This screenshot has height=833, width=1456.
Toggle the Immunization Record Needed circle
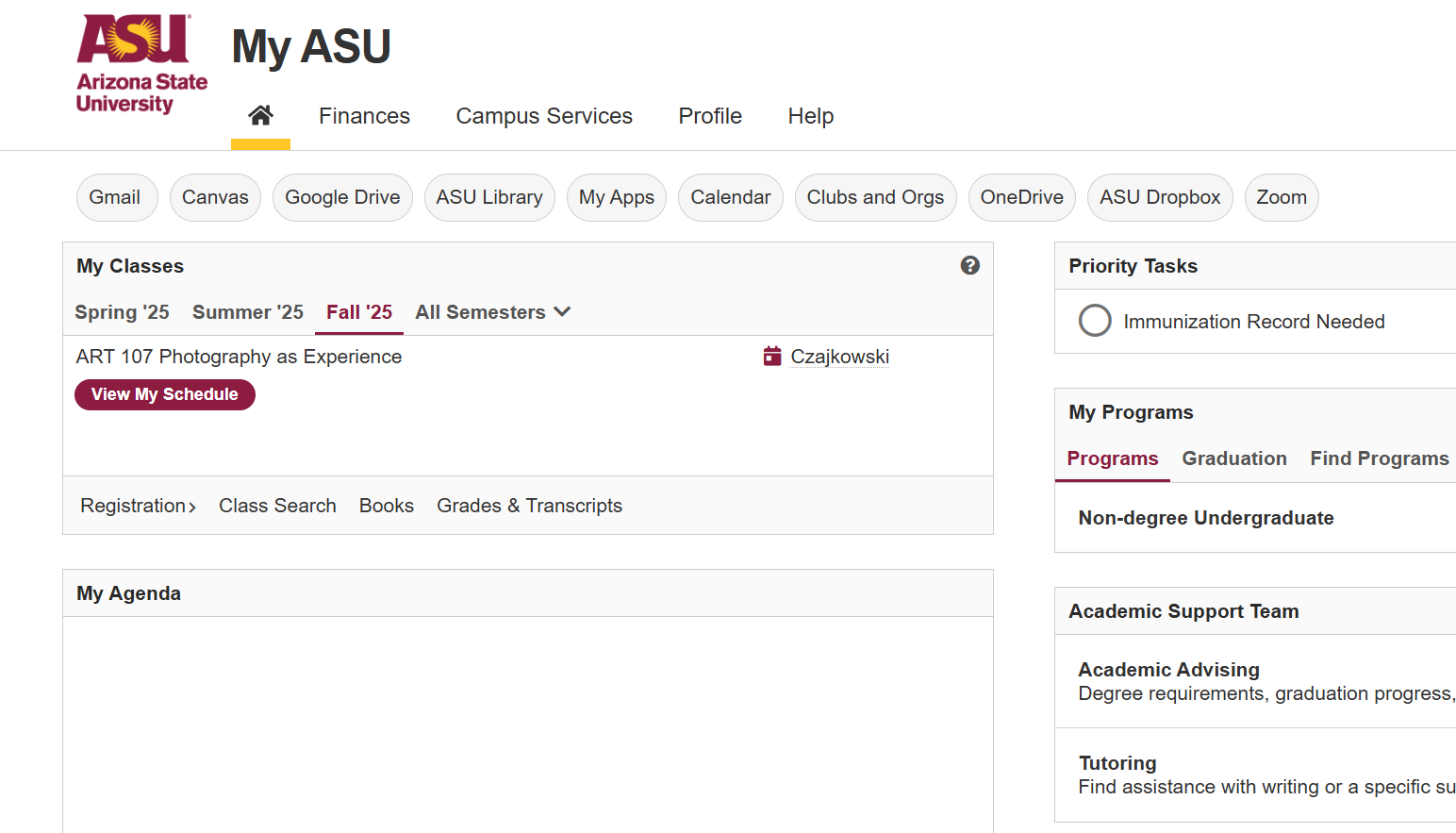click(1095, 321)
